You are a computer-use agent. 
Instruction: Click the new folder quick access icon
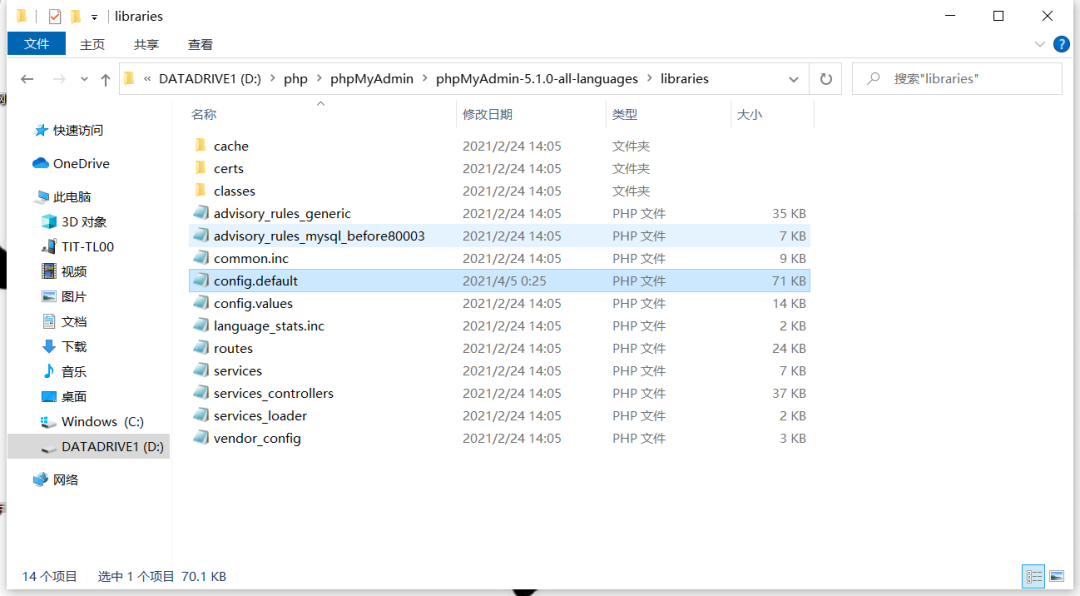(76, 16)
